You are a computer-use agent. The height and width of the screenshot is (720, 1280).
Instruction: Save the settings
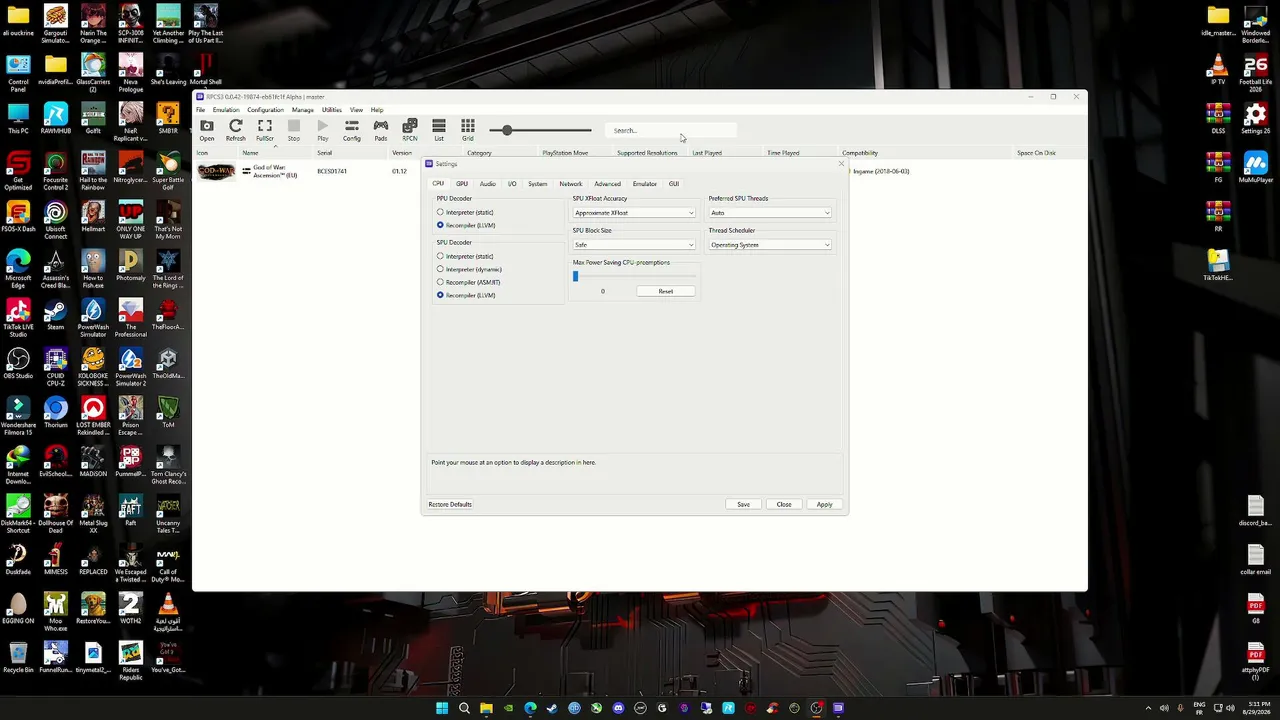(743, 504)
